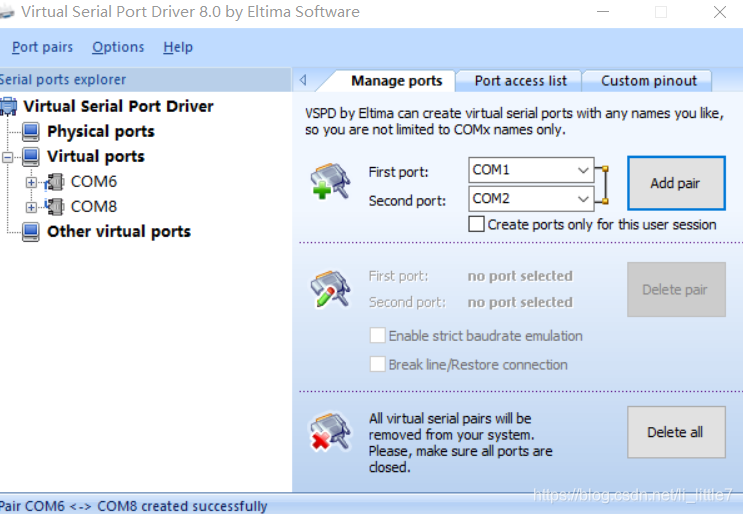Click the COM6 serial connector icon

pyautogui.click(x=54, y=182)
